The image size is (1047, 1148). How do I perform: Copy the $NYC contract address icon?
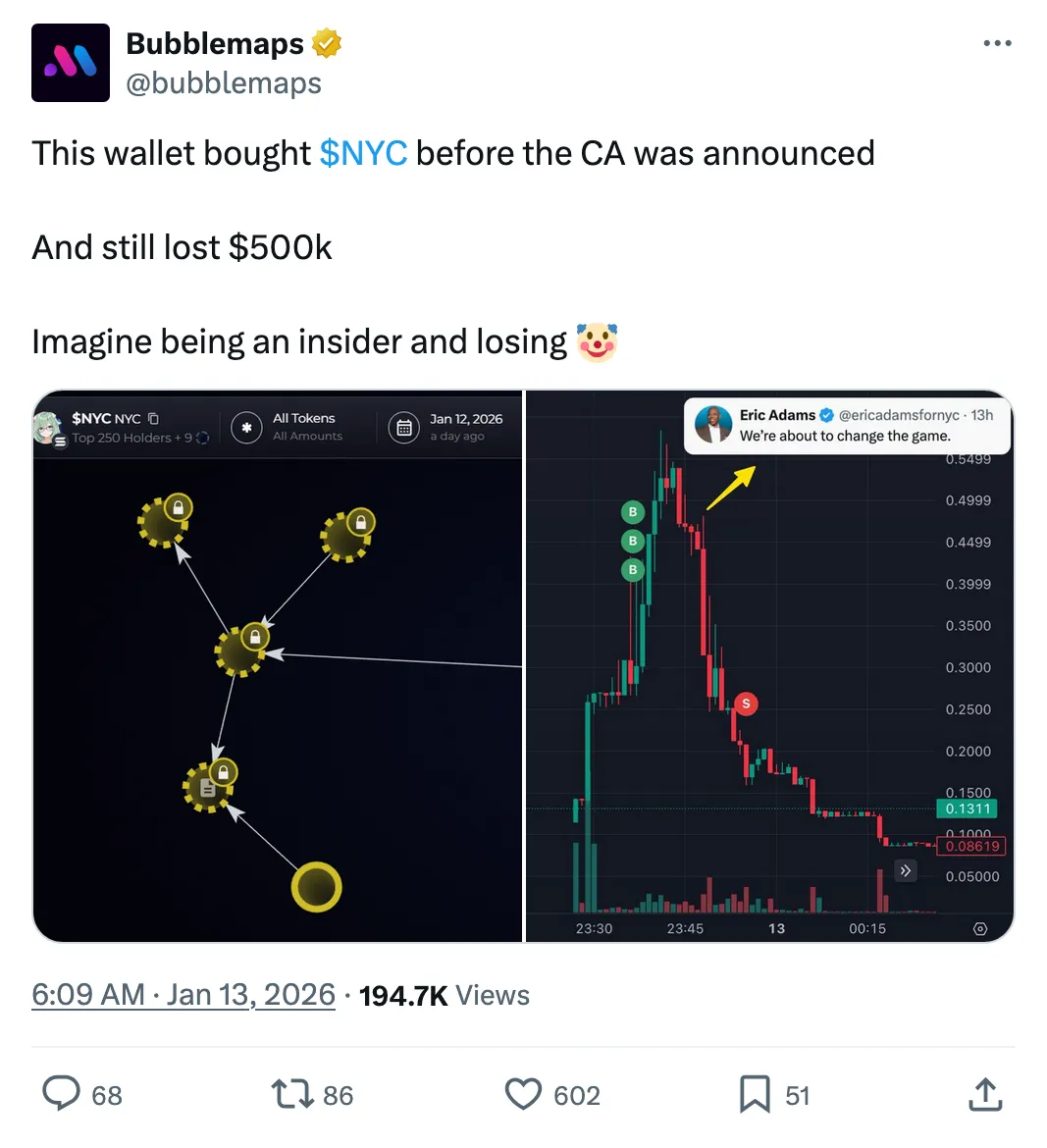(153, 419)
